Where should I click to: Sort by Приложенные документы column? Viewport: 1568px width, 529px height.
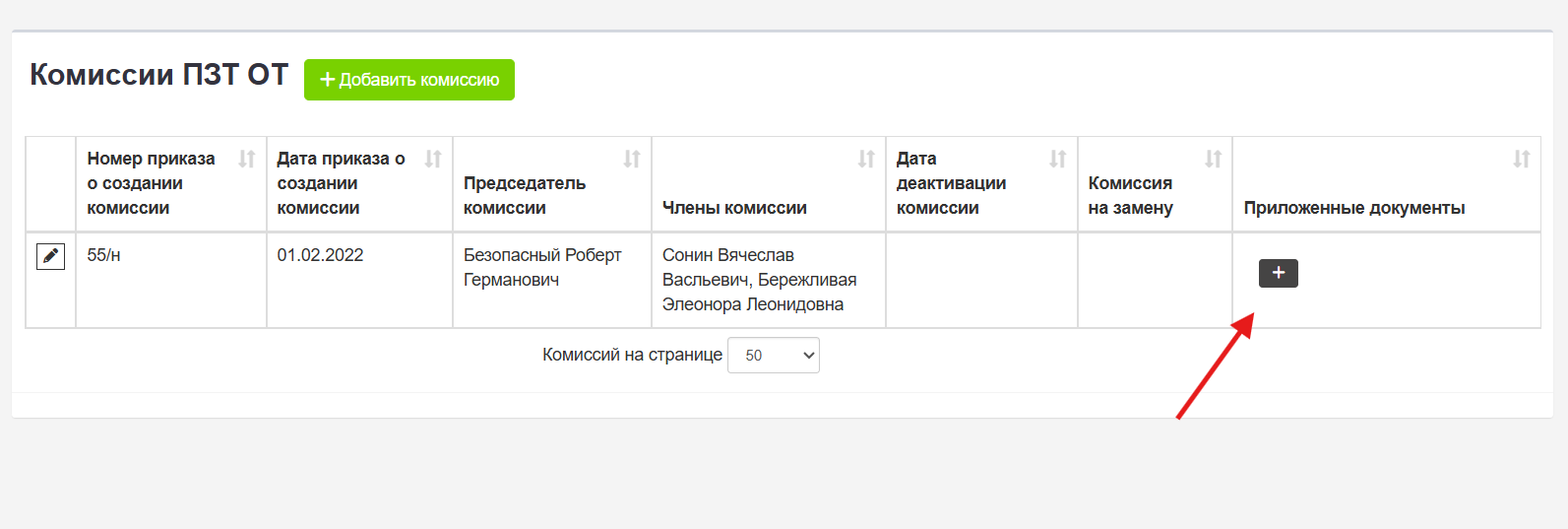pyautogui.click(x=1521, y=159)
